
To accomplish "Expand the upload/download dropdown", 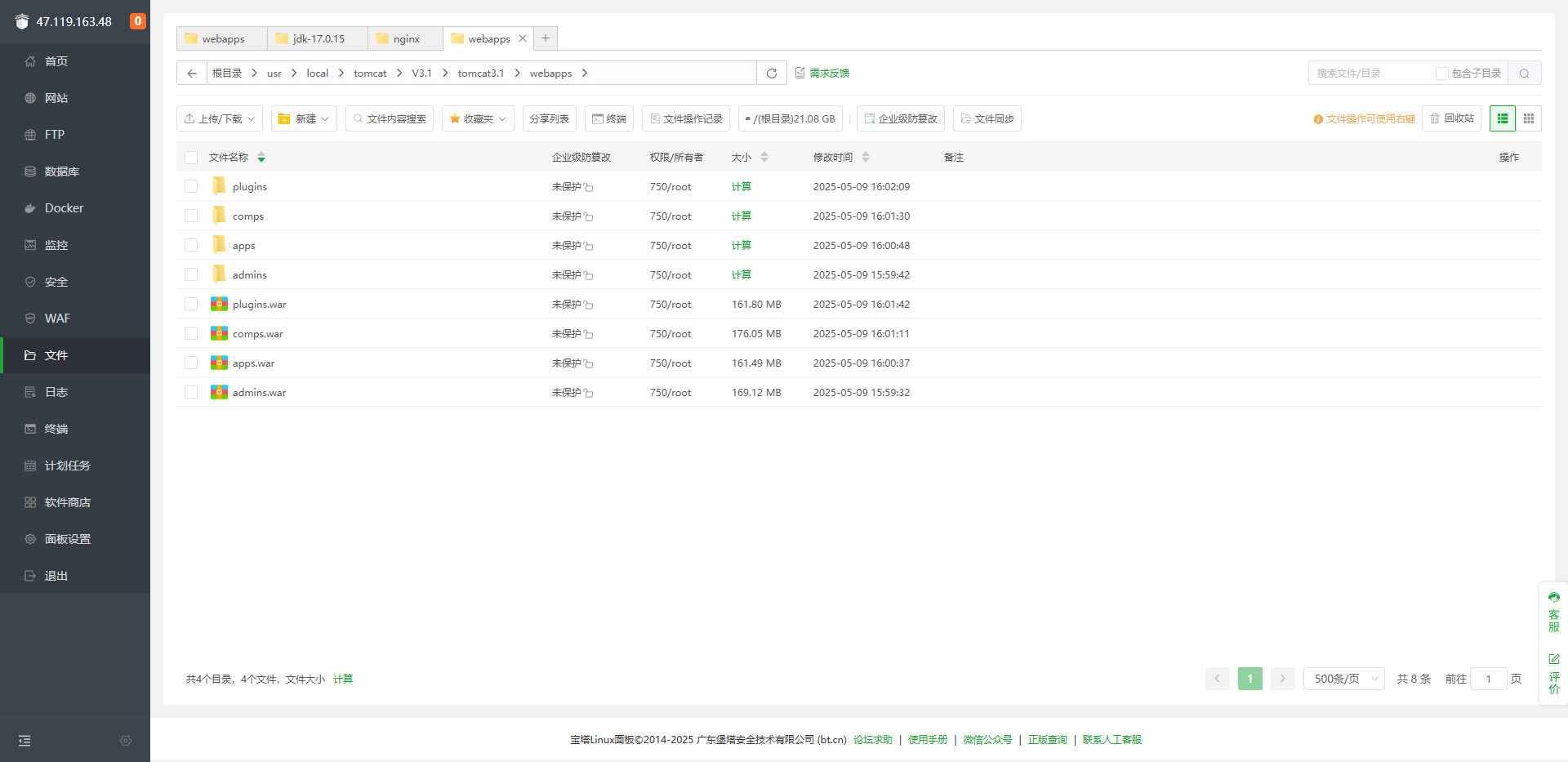I will coord(220,119).
